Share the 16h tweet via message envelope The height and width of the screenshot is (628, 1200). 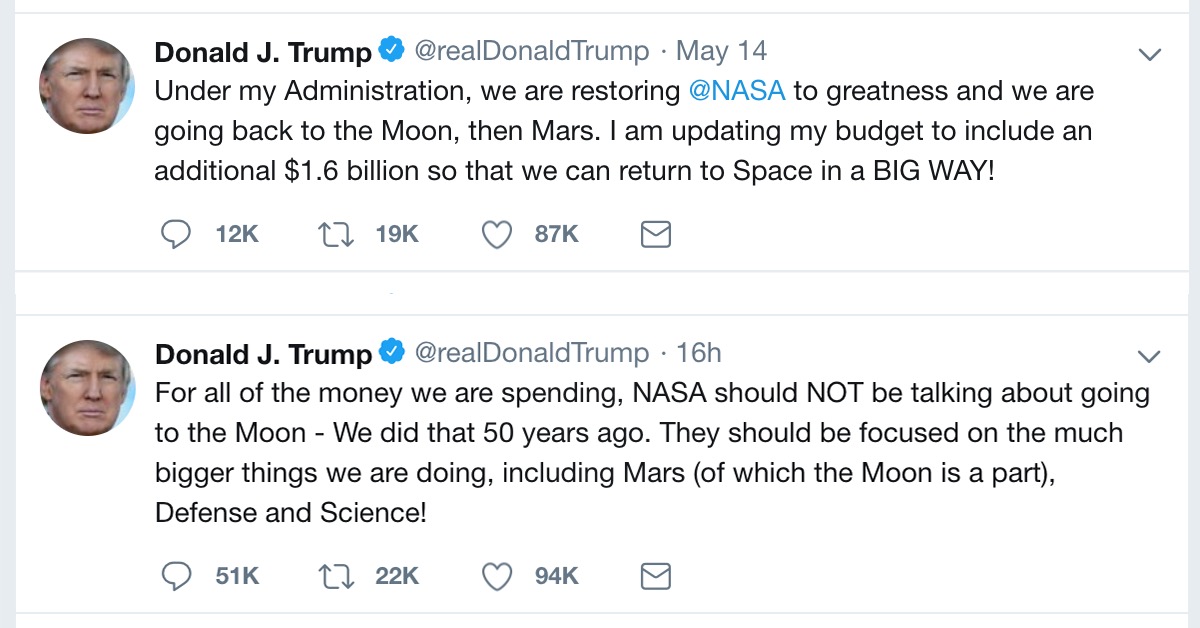pos(655,576)
